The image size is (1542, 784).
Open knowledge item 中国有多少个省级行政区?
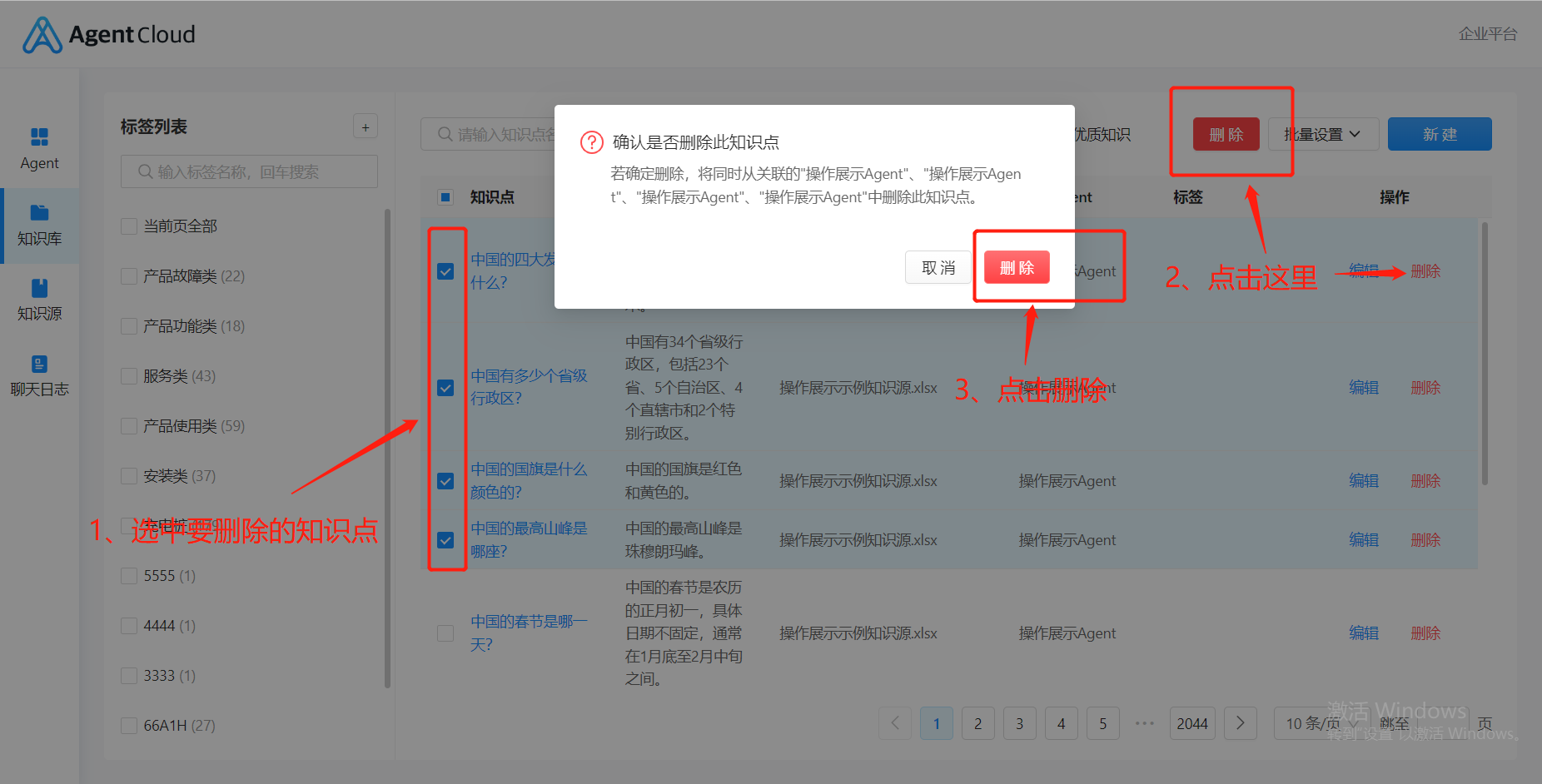tap(529, 387)
